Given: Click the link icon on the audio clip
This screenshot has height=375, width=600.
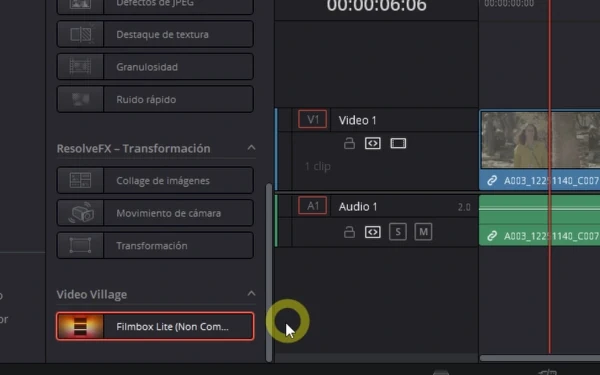Looking at the screenshot, I should click(x=491, y=236).
